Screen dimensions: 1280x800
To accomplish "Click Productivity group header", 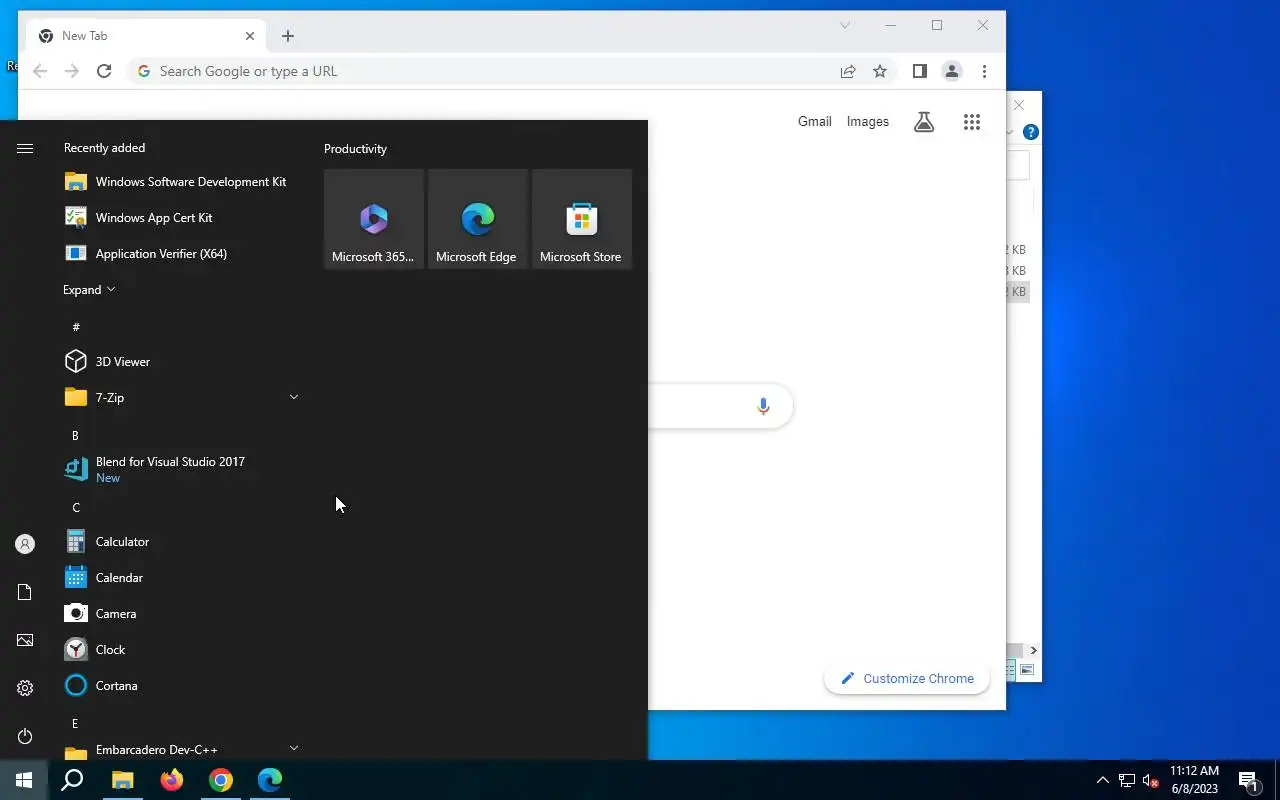I will point(355,149).
